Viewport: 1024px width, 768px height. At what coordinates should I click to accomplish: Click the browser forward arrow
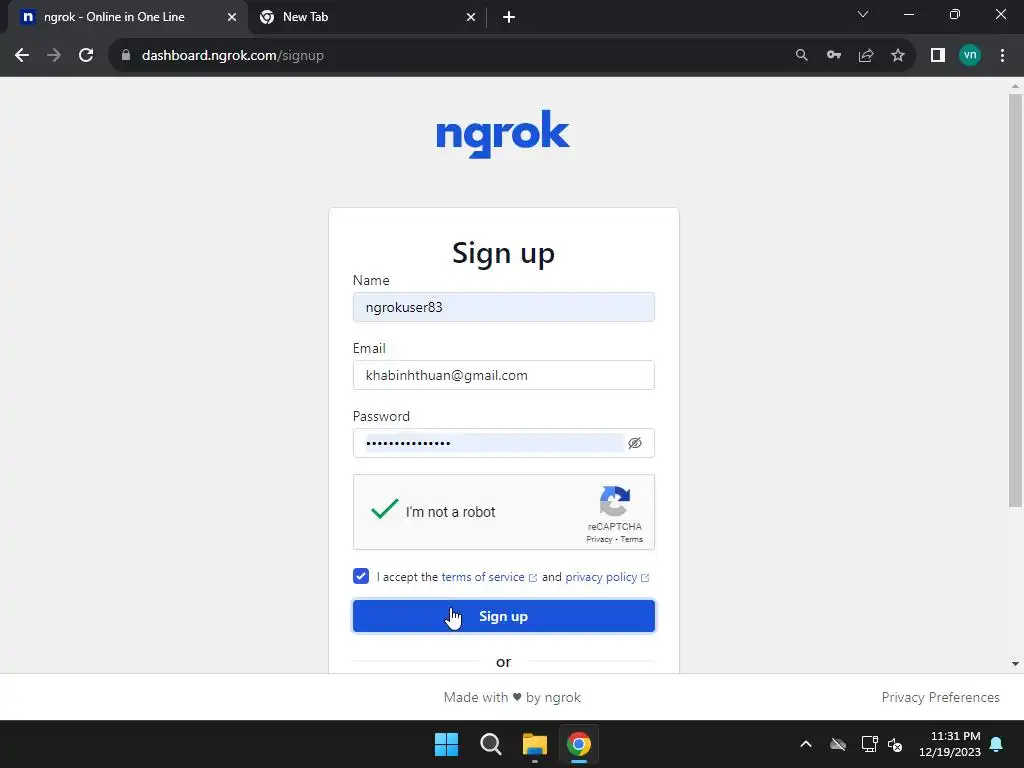click(x=54, y=56)
